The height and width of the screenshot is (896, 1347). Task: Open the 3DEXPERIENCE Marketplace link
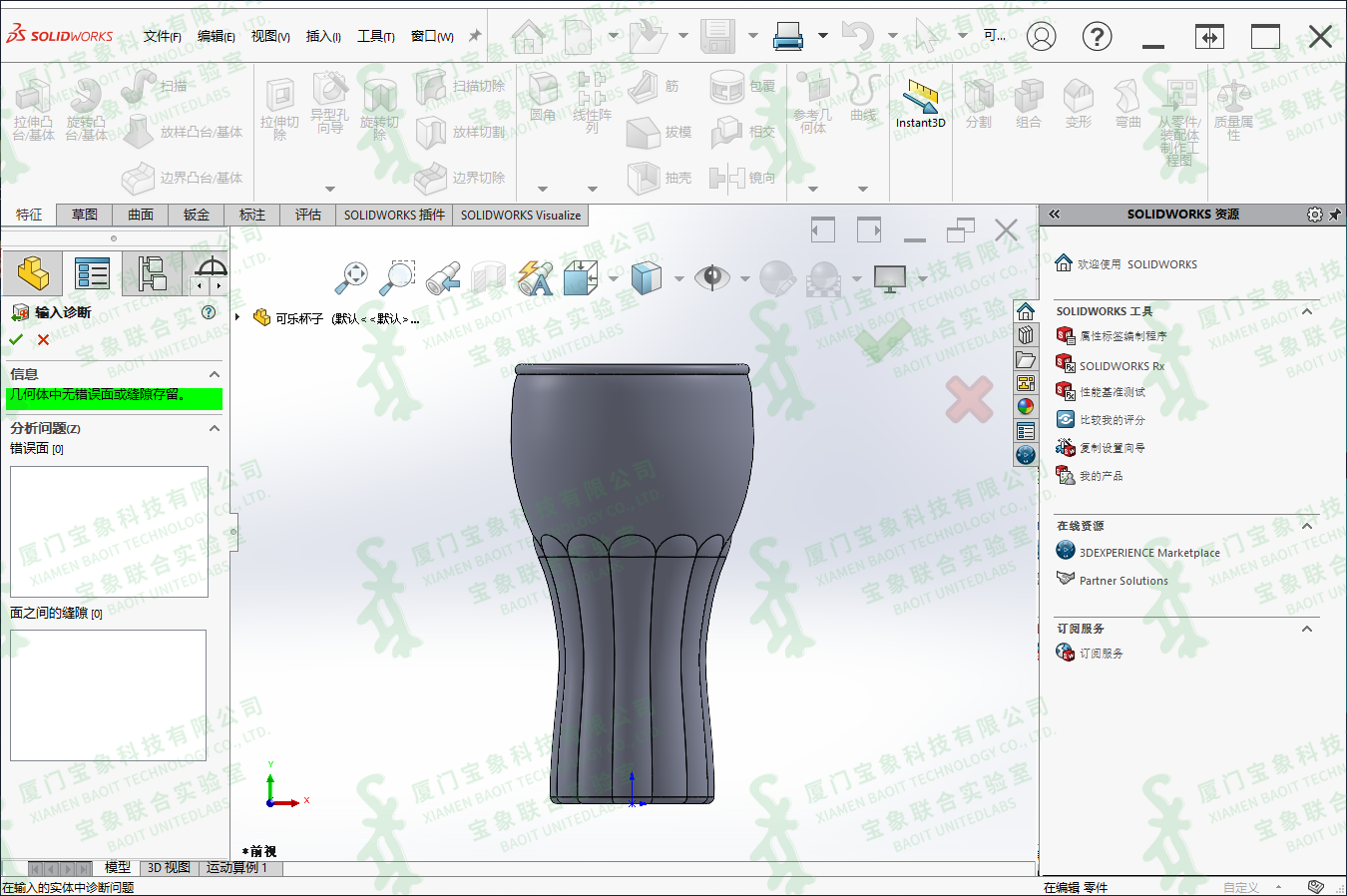click(1149, 553)
